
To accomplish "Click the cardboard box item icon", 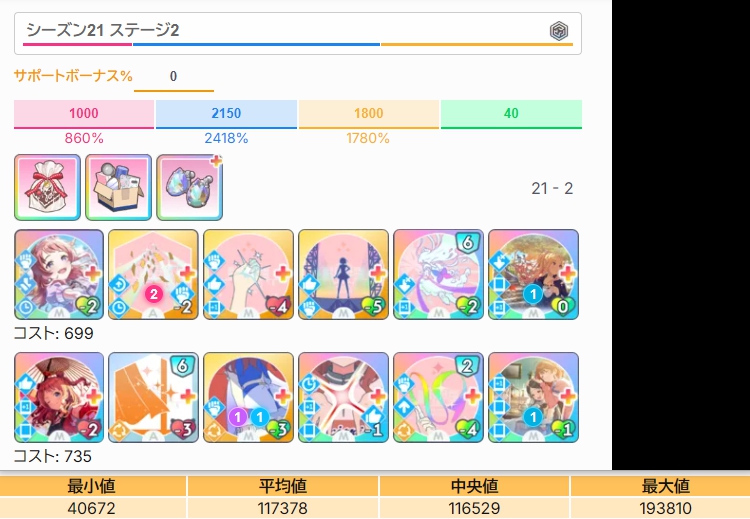I will tap(119, 188).
